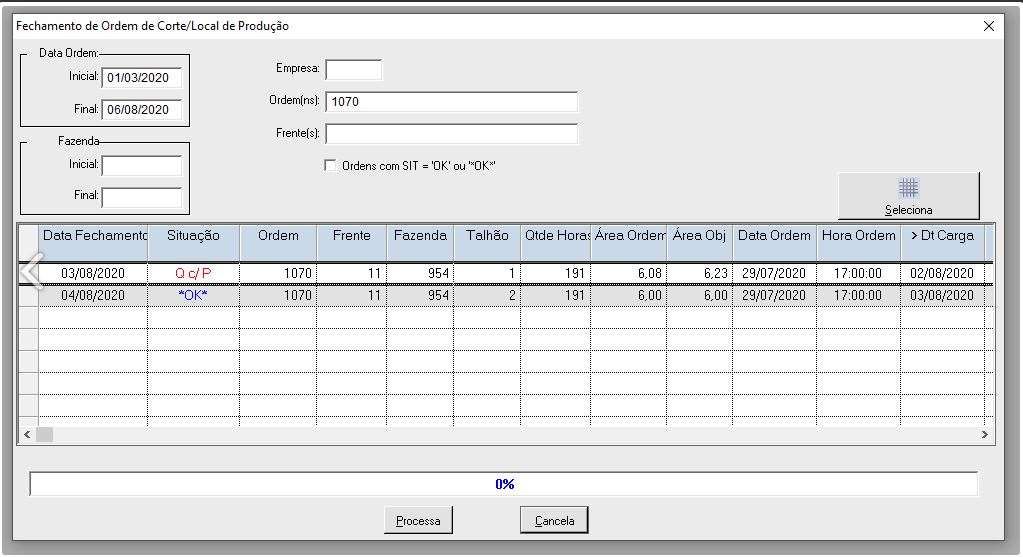Click Ordem 1070 cell in first row
Viewport: 1023px width, 557px height.
tap(279, 273)
